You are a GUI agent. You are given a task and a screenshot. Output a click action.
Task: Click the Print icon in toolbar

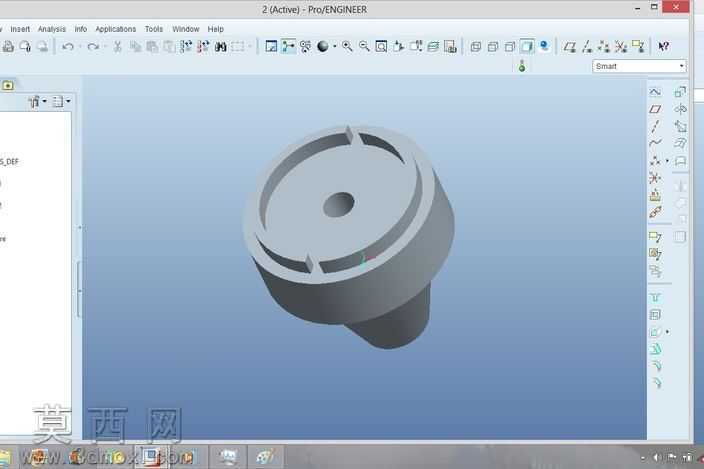[x=8, y=47]
